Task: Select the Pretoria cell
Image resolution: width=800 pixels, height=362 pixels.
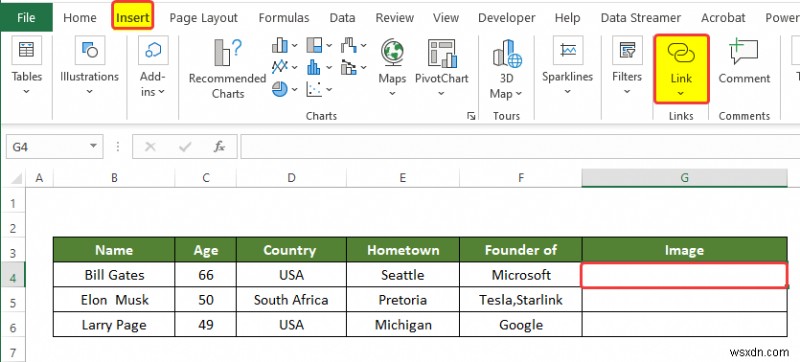Action: (x=403, y=300)
